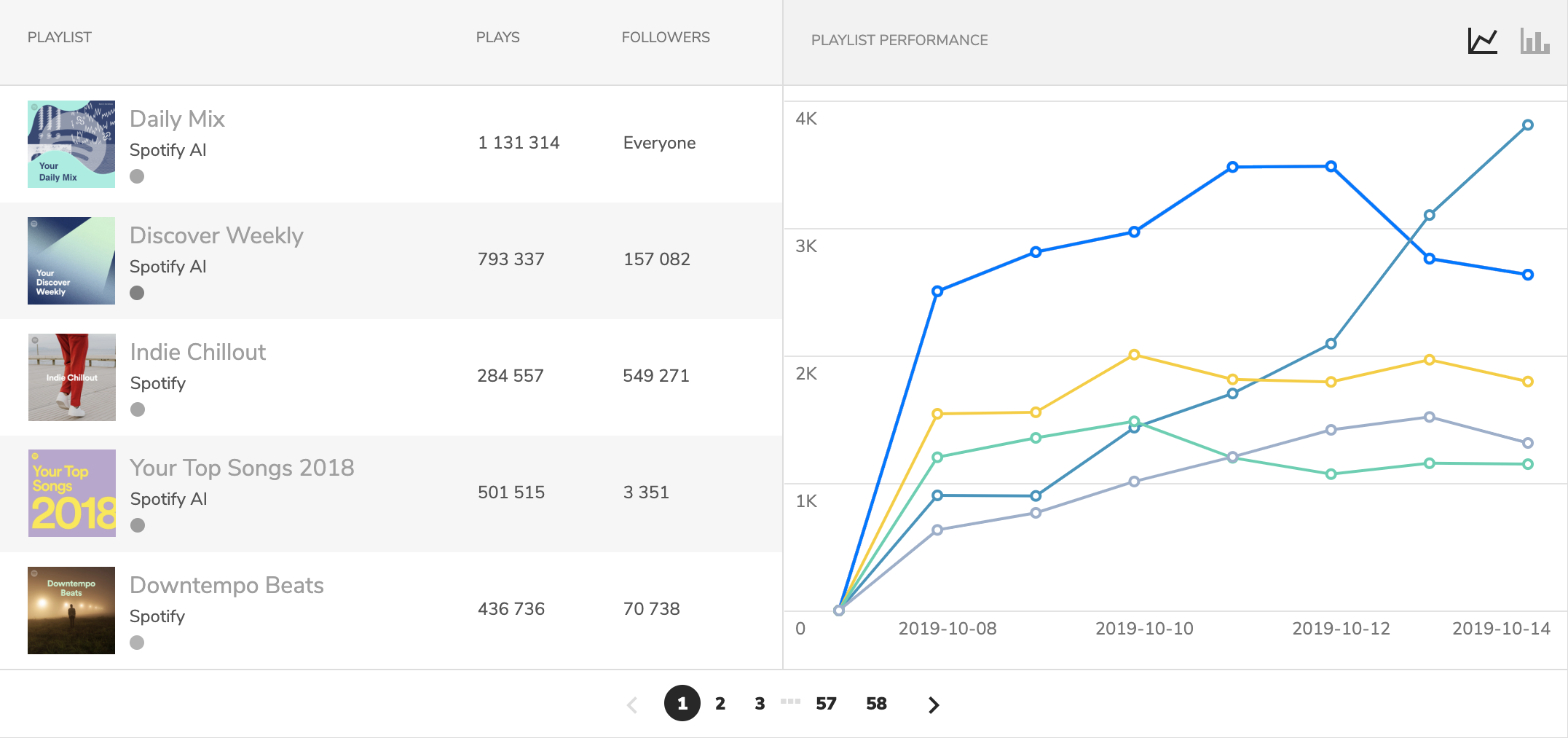This screenshot has width=1568, height=738.
Task: Click 2019-10-12 axis label
Action: coord(1341,629)
